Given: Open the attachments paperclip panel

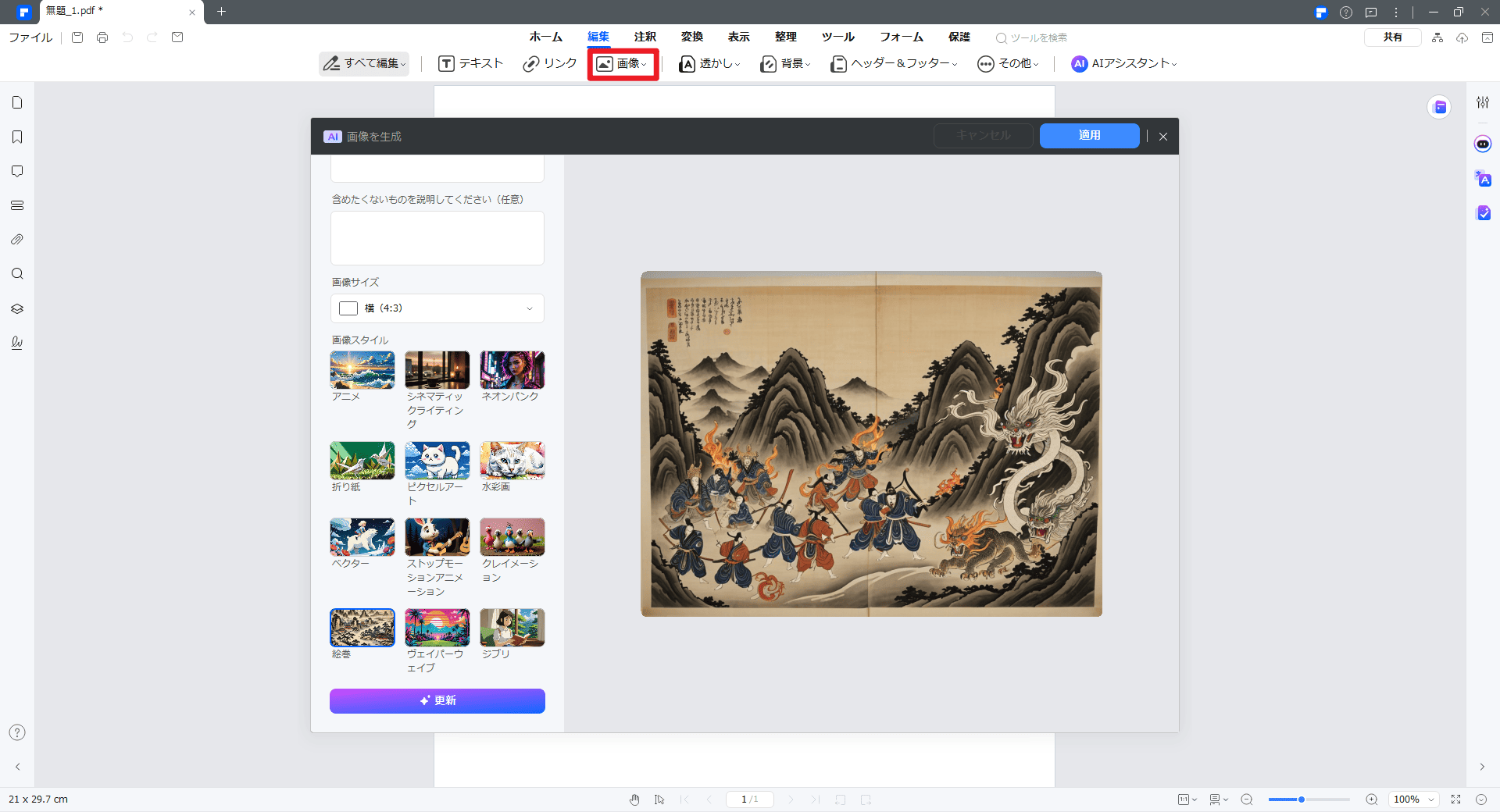Looking at the screenshot, I should pyautogui.click(x=17, y=240).
